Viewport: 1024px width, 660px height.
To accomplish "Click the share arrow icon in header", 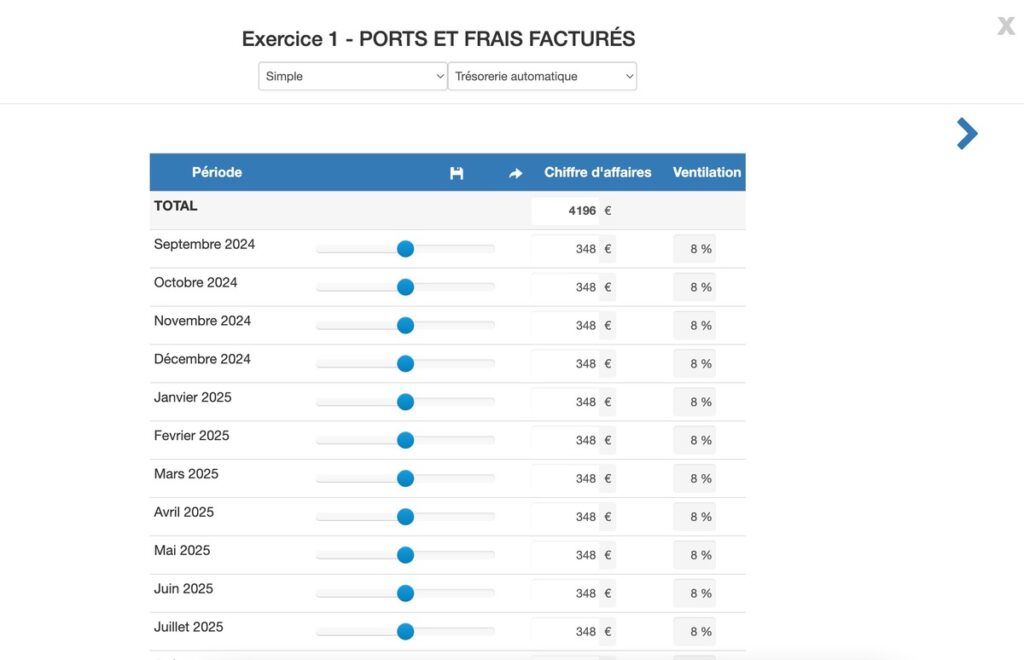I will click(x=516, y=173).
